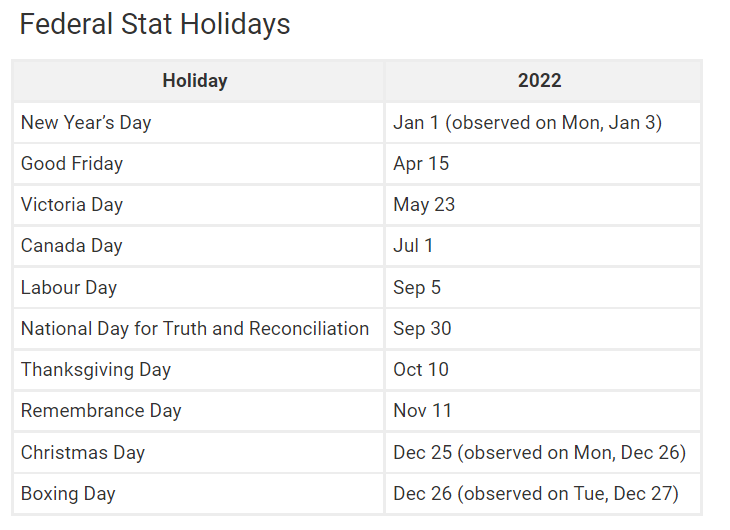This screenshot has width=730, height=530.
Task: Select the Apr 15 date cell
Action: pos(422,164)
